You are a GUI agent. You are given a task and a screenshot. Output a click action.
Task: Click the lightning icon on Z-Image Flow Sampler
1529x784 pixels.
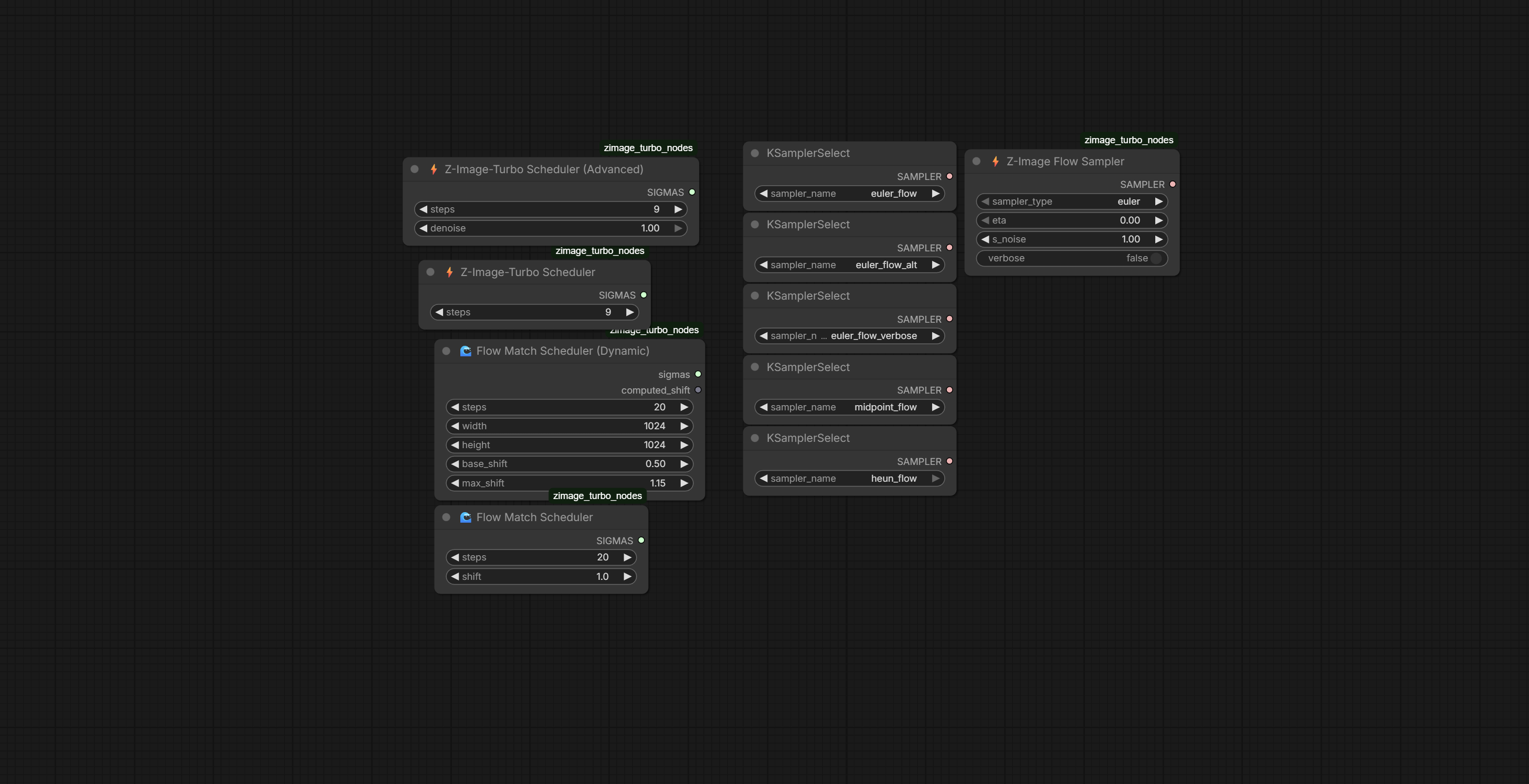pos(995,162)
